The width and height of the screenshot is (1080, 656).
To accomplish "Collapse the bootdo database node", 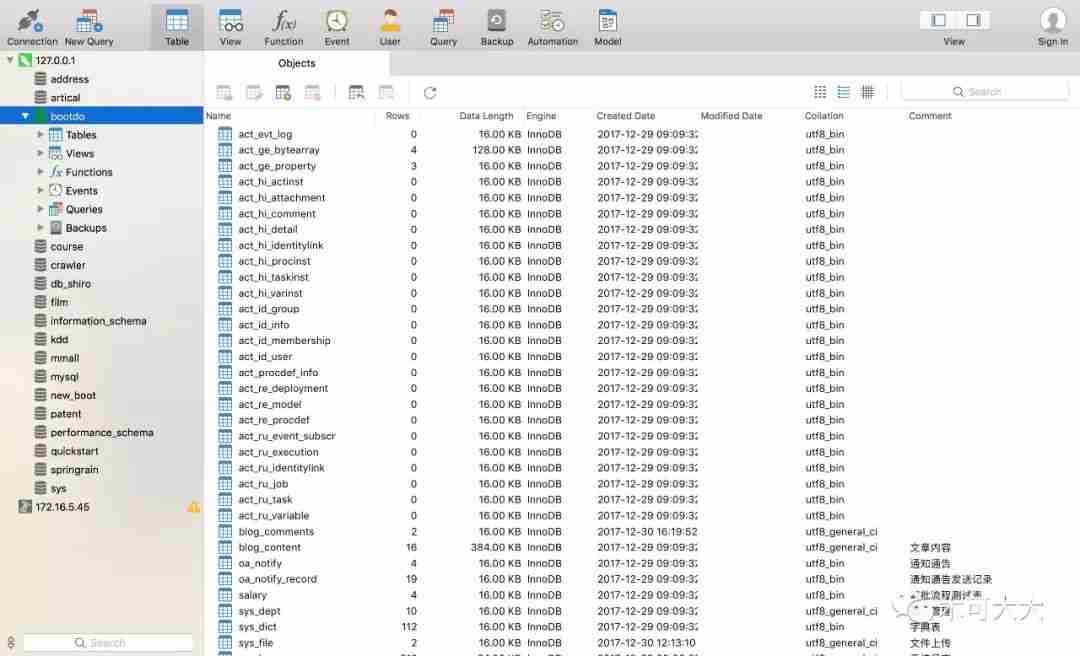I will 25,116.
